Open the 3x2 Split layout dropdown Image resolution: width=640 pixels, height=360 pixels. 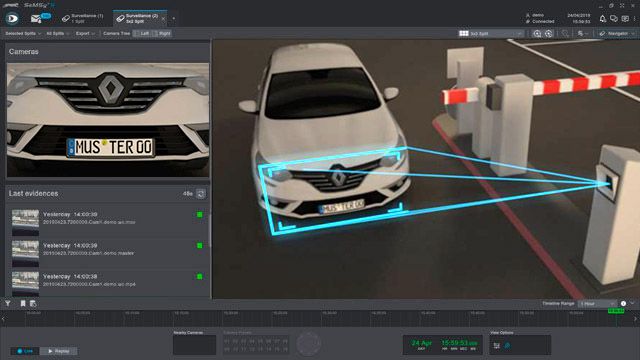tap(490, 33)
